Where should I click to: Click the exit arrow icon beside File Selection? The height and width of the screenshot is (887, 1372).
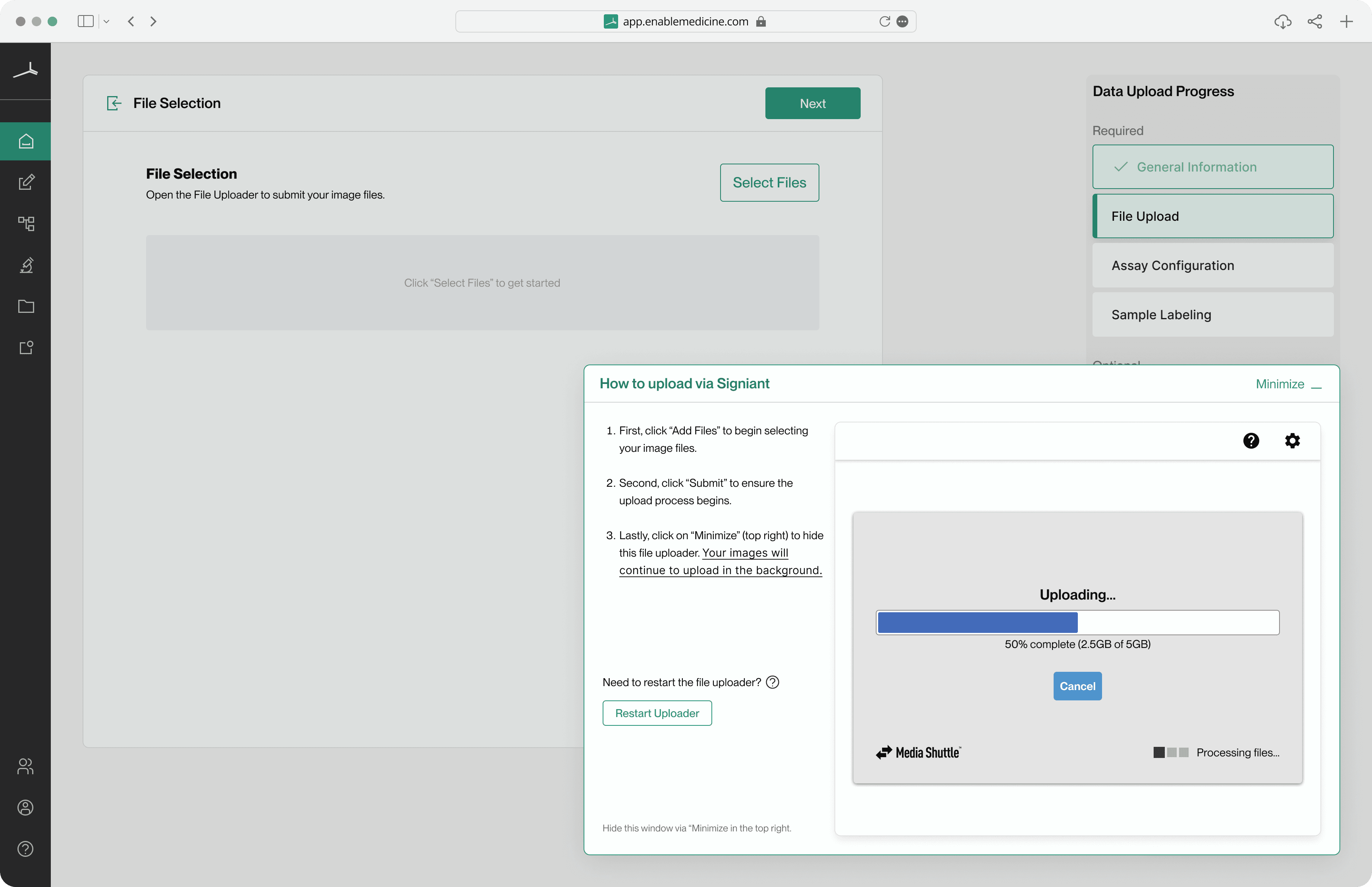(x=114, y=103)
